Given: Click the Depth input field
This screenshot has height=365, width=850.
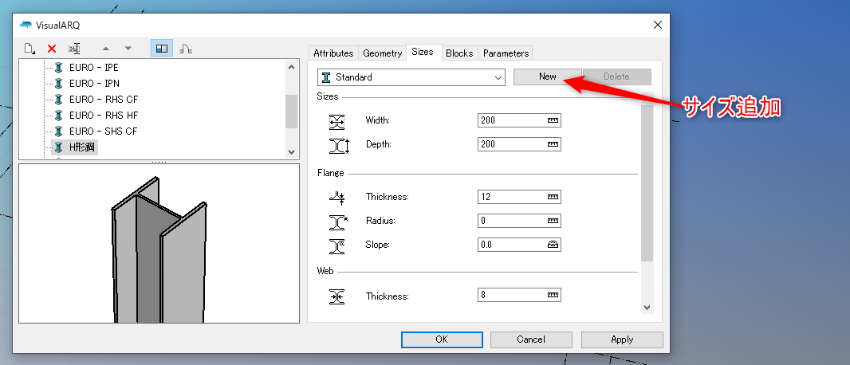Looking at the screenshot, I should tap(519, 144).
